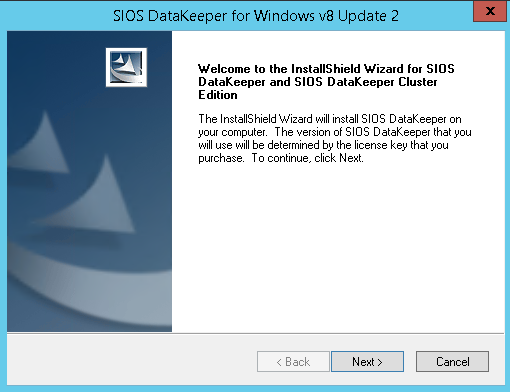
Task: Click the SIOS DataKeeper for Windows title
Action: [x=256, y=16]
